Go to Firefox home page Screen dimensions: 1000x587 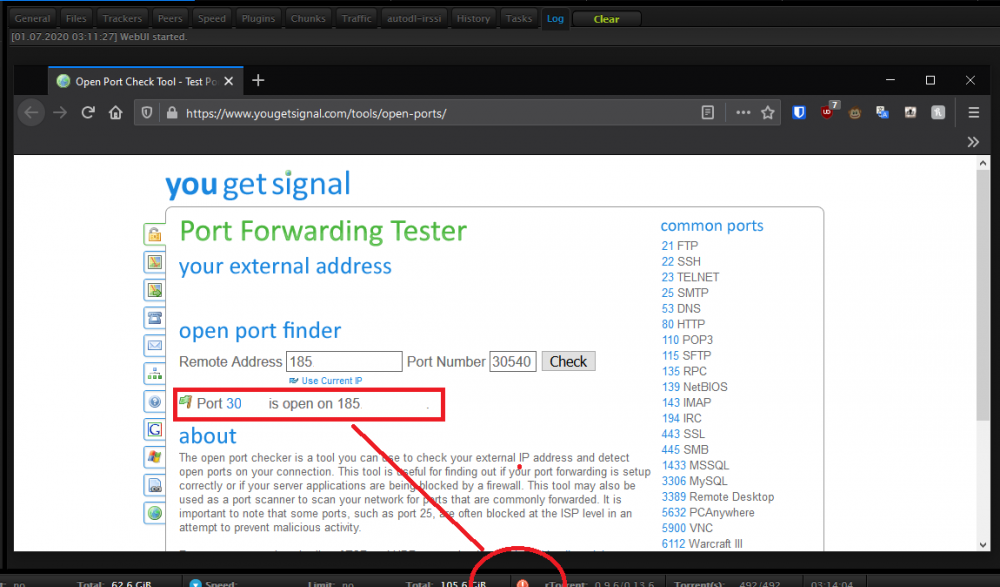(x=115, y=113)
